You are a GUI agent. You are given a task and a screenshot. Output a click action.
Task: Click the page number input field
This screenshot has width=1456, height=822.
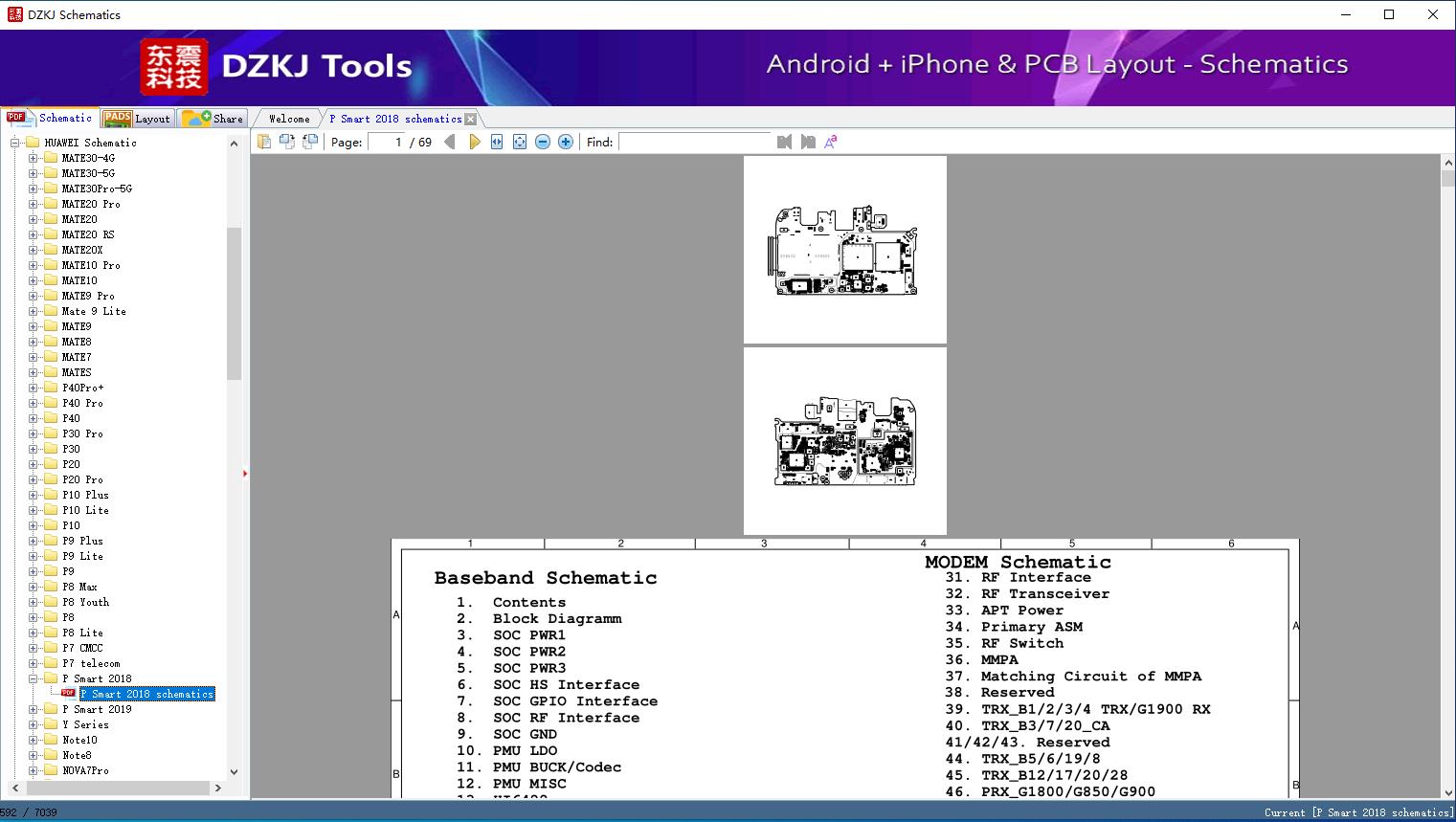[386, 142]
